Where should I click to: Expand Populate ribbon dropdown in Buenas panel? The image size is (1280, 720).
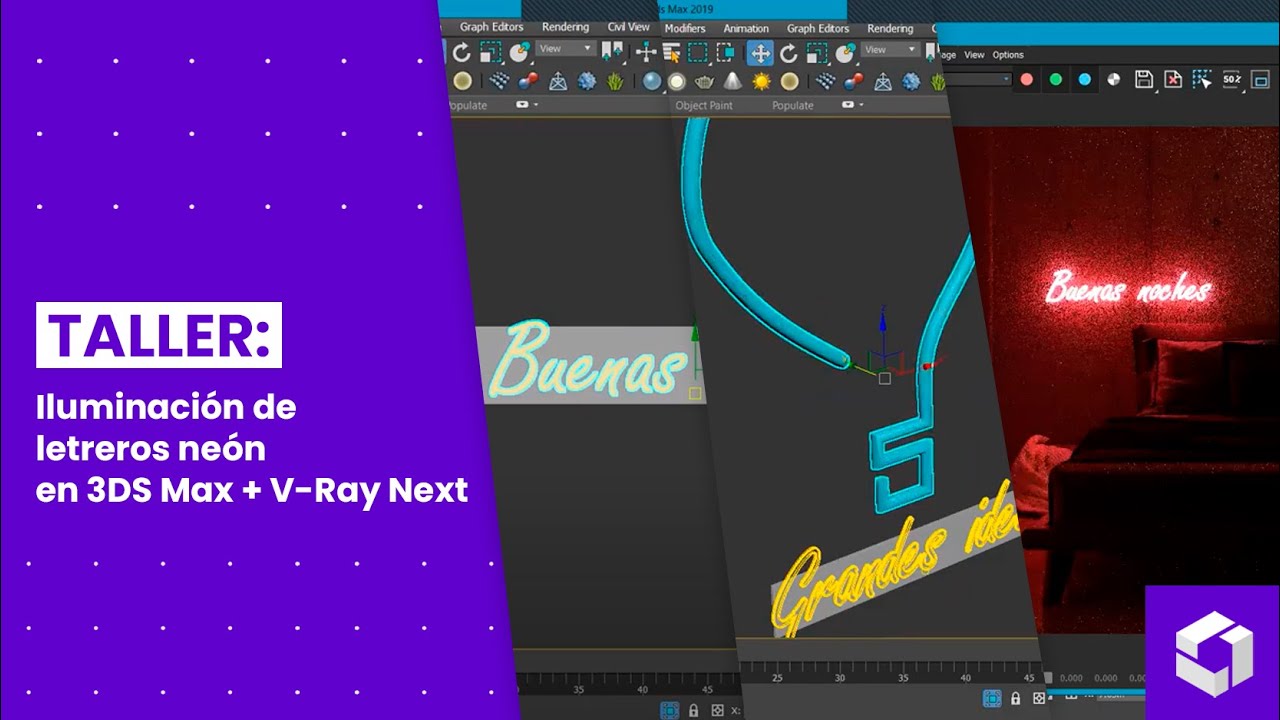click(x=527, y=104)
